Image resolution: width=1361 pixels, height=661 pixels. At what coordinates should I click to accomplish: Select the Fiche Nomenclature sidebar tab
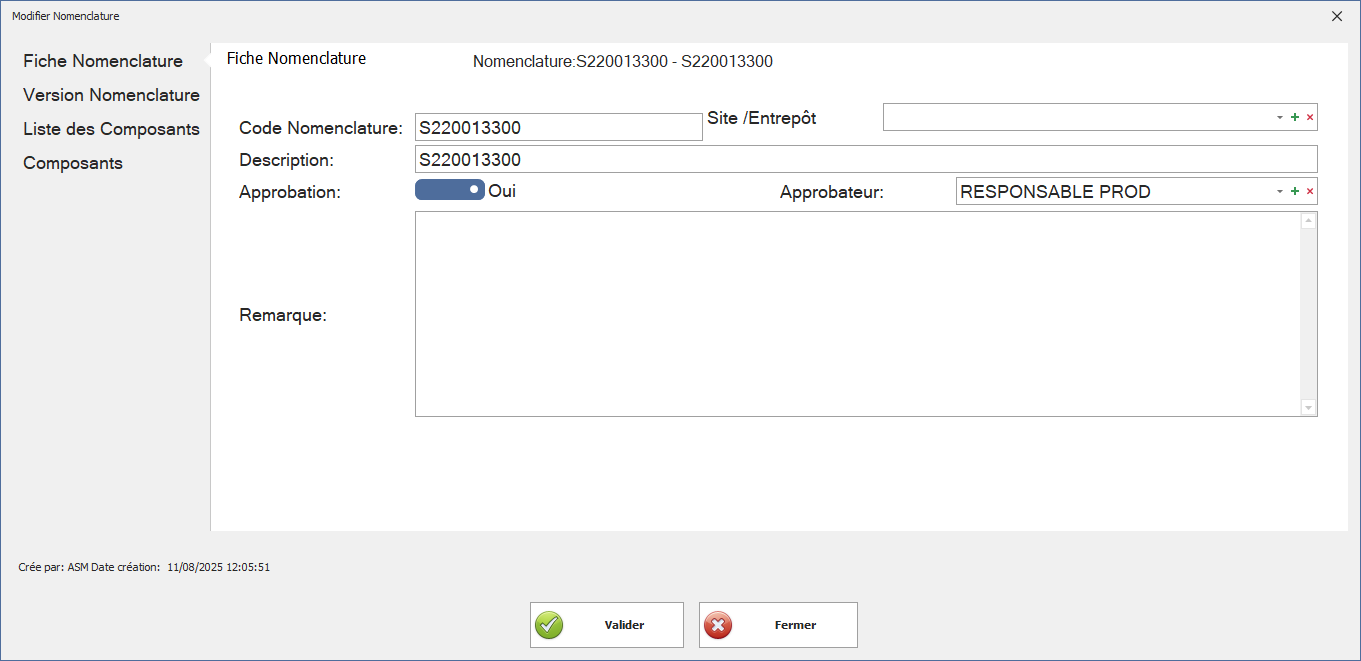tap(103, 61)
